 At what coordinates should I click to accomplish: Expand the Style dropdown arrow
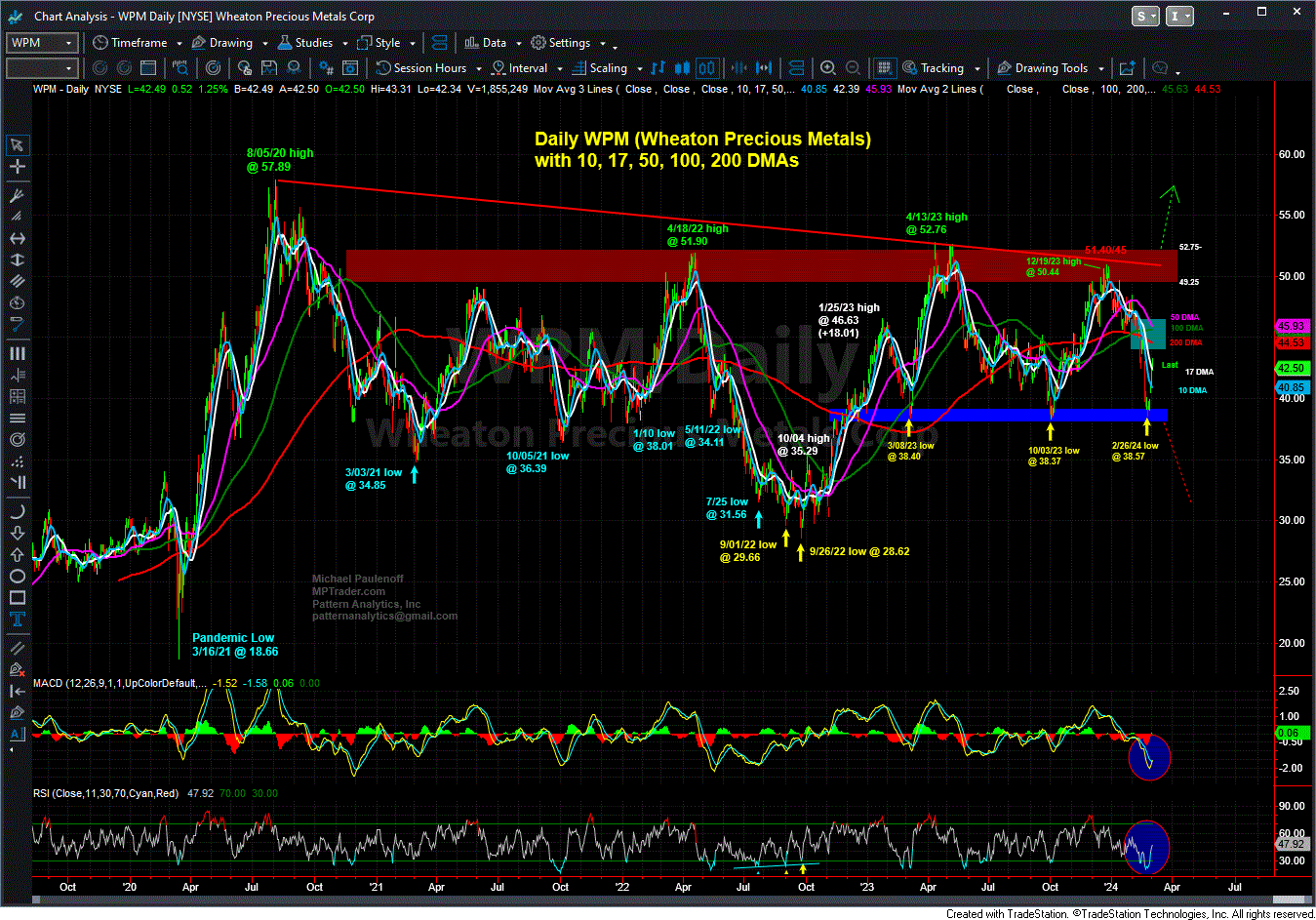tap(412, 43)
